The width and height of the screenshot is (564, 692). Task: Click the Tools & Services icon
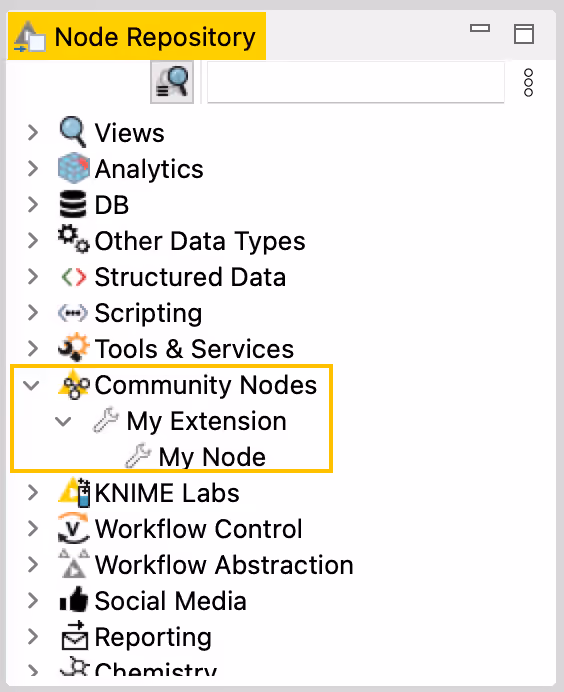coord(74,347)
